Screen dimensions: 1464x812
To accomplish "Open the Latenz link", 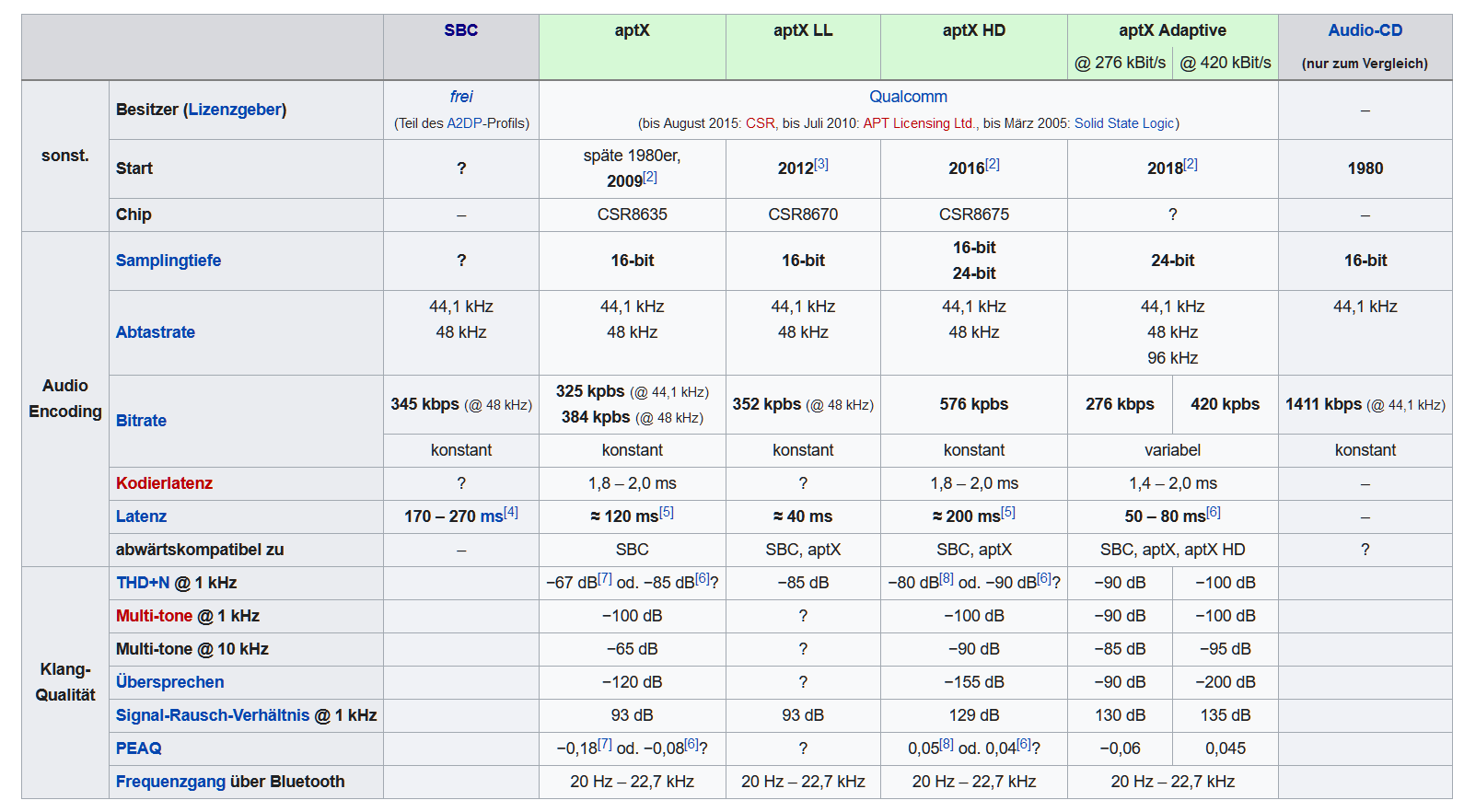I will coord(141,516).
